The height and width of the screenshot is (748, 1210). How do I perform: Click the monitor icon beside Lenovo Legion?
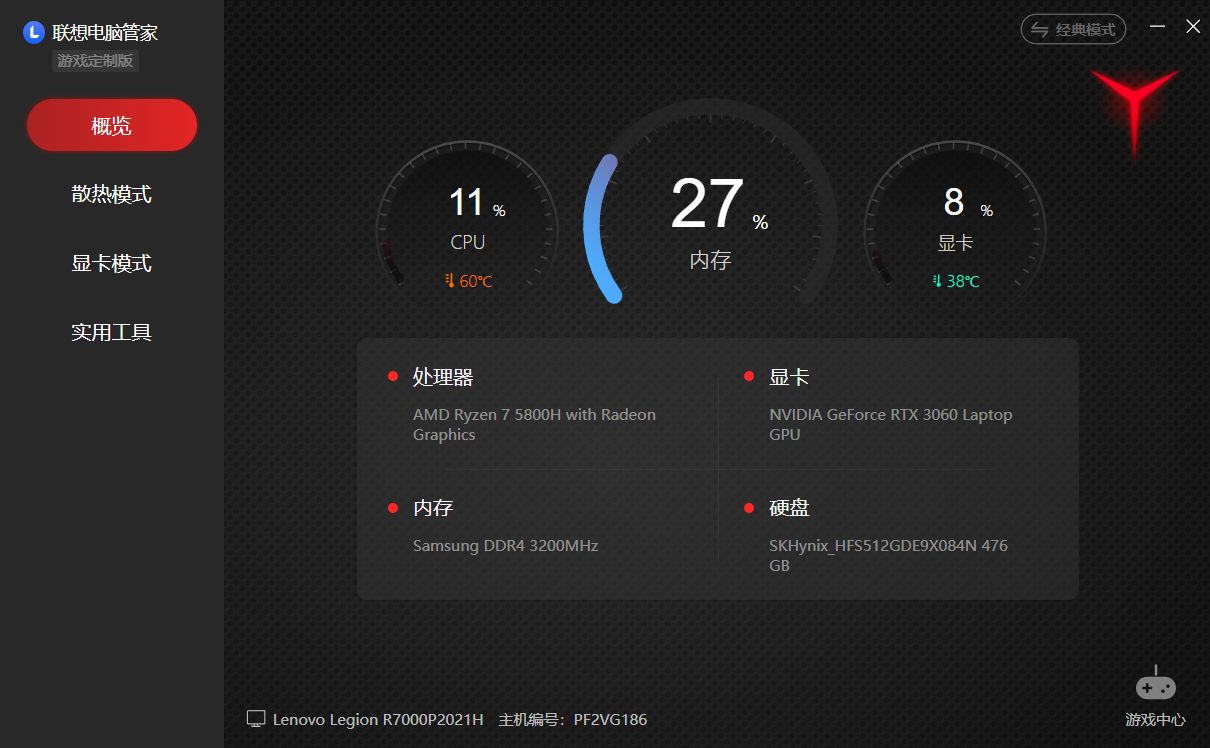(x=256, y=719)
